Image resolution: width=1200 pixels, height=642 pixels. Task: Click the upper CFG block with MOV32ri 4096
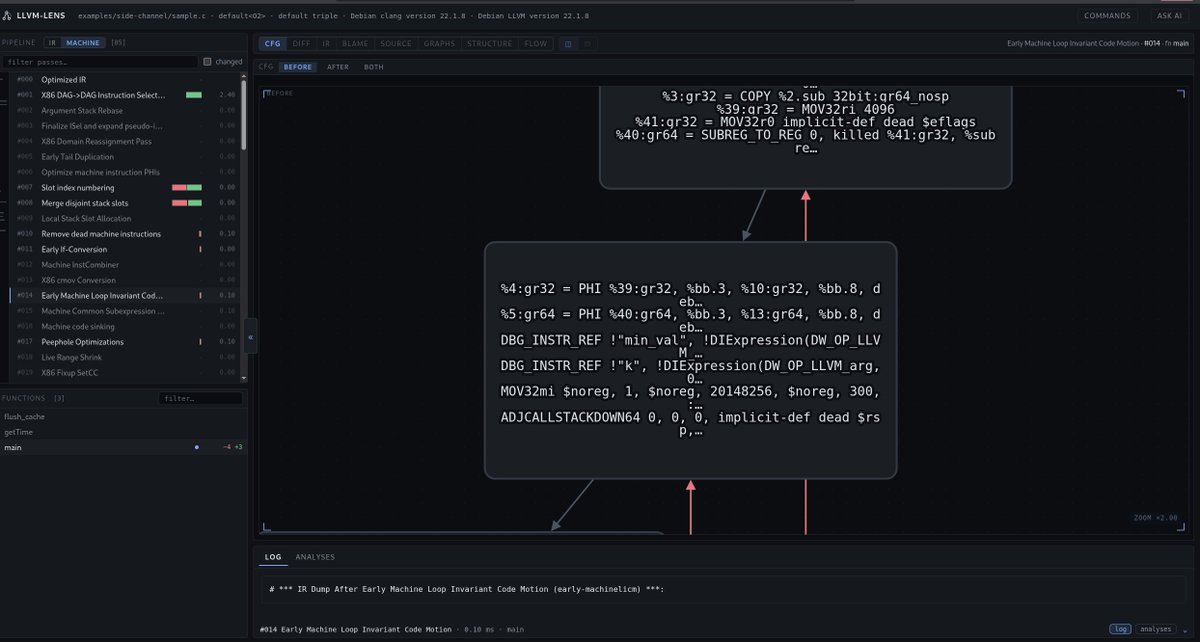tap(805, 137)
